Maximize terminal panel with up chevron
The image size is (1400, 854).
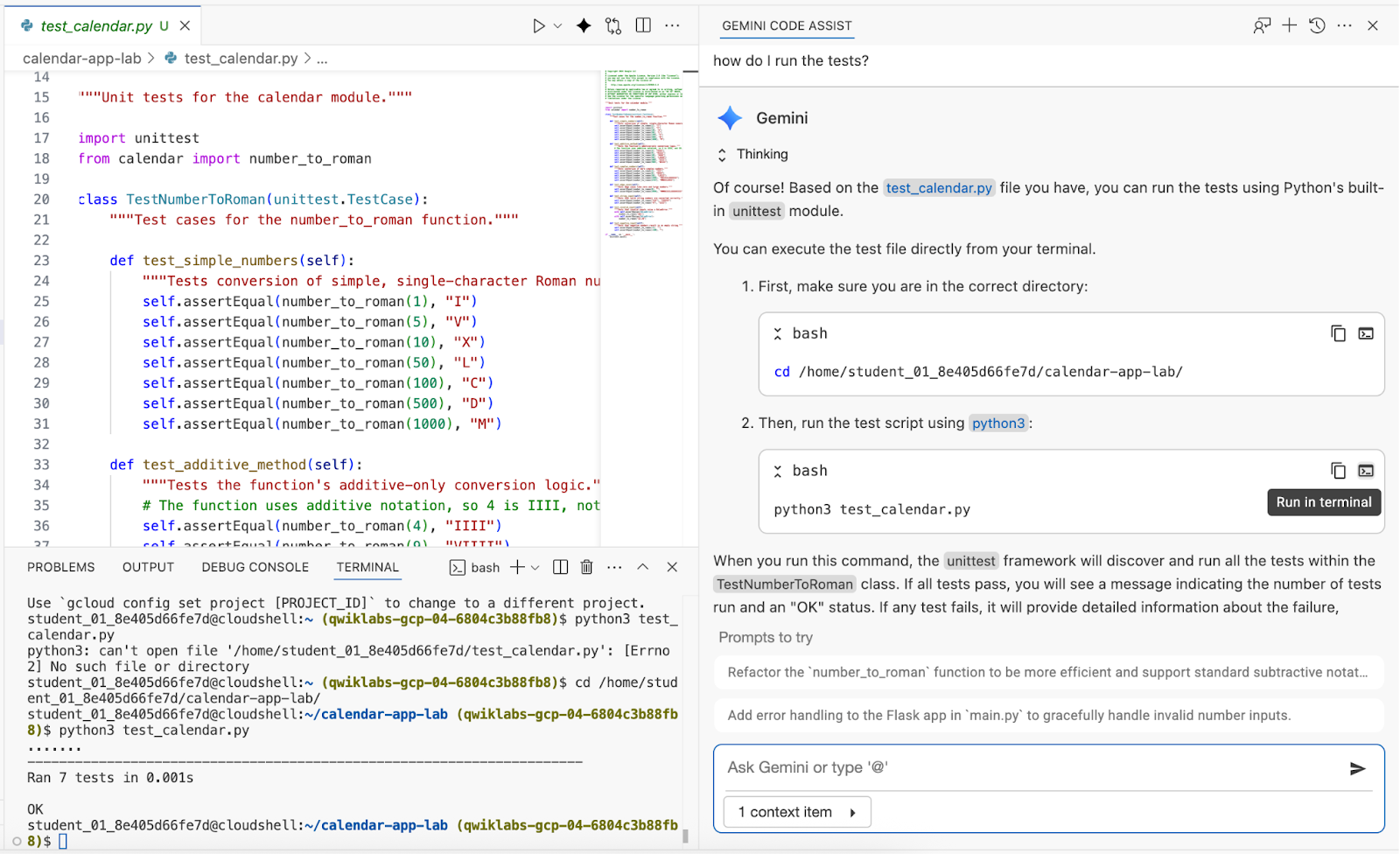tap(642, 567)
